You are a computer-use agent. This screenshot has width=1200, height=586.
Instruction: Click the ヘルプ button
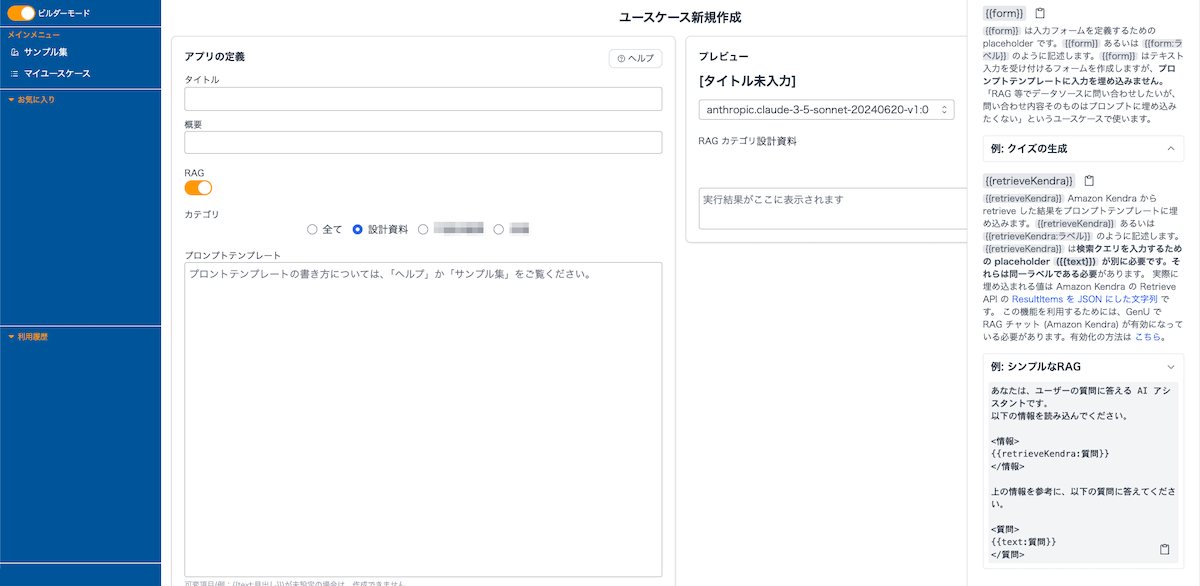(x=635, y=58)
